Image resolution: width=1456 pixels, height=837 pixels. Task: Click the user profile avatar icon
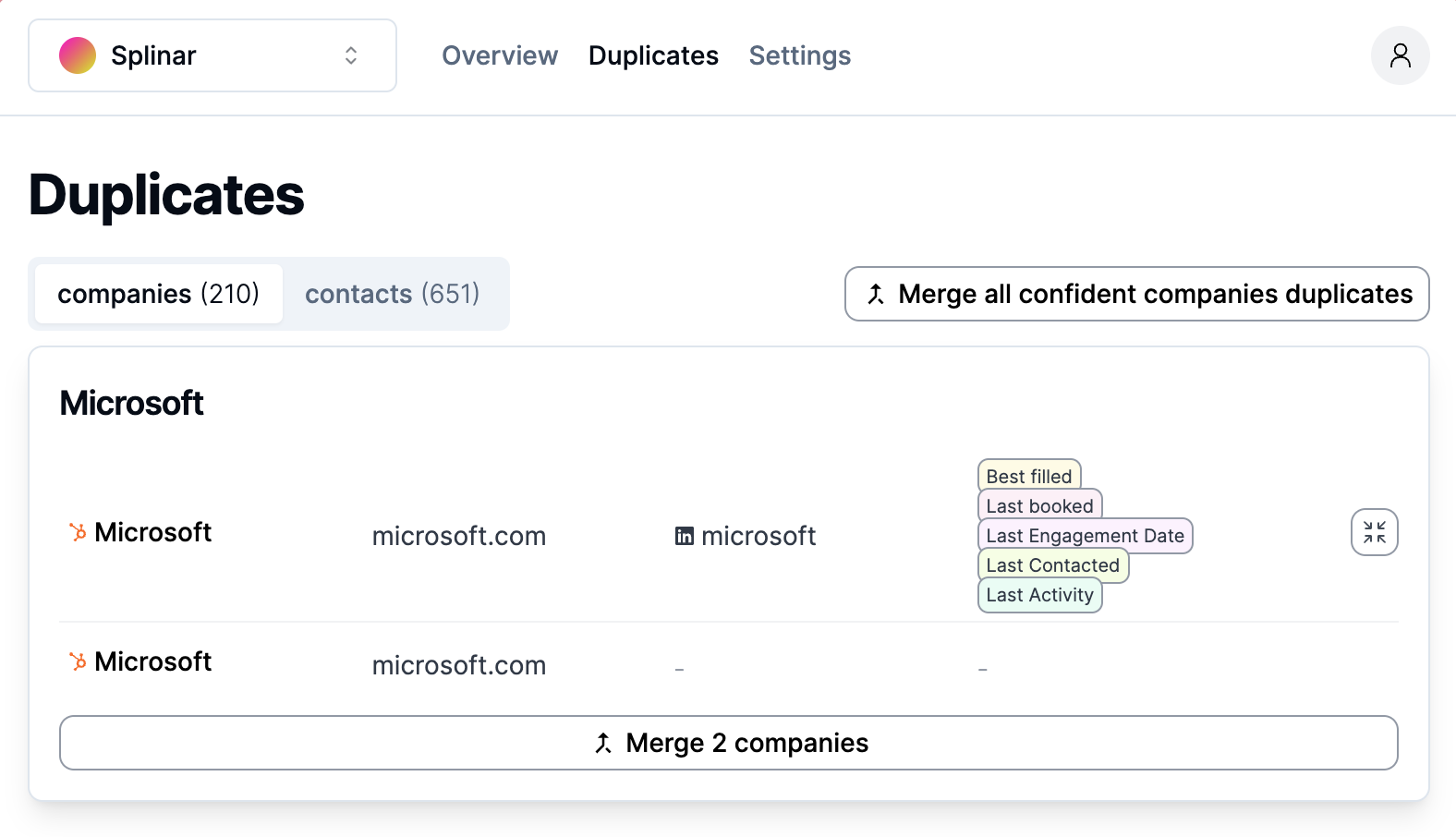click(x=1400, y=55)
